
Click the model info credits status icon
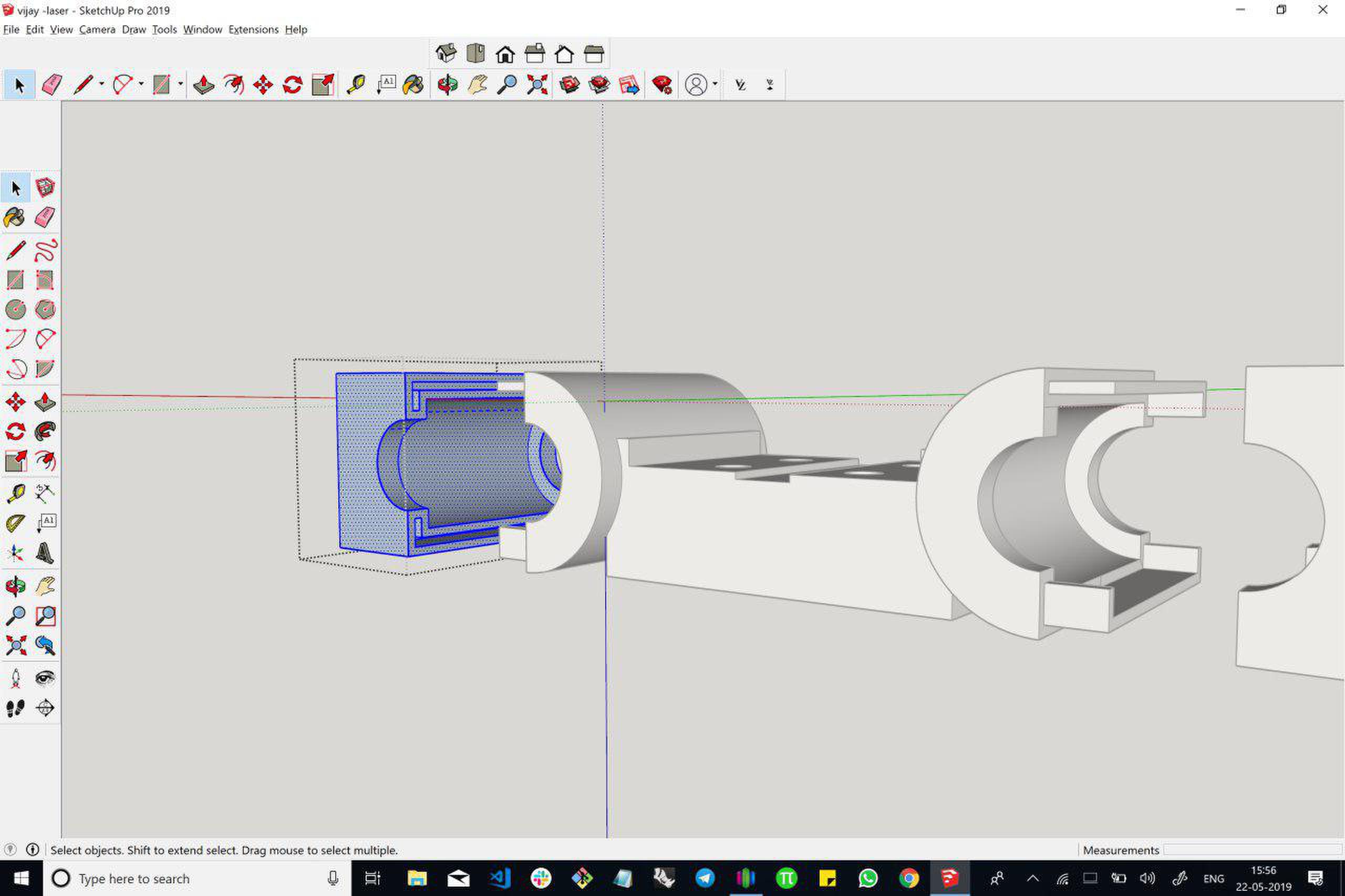coord(33,850)
